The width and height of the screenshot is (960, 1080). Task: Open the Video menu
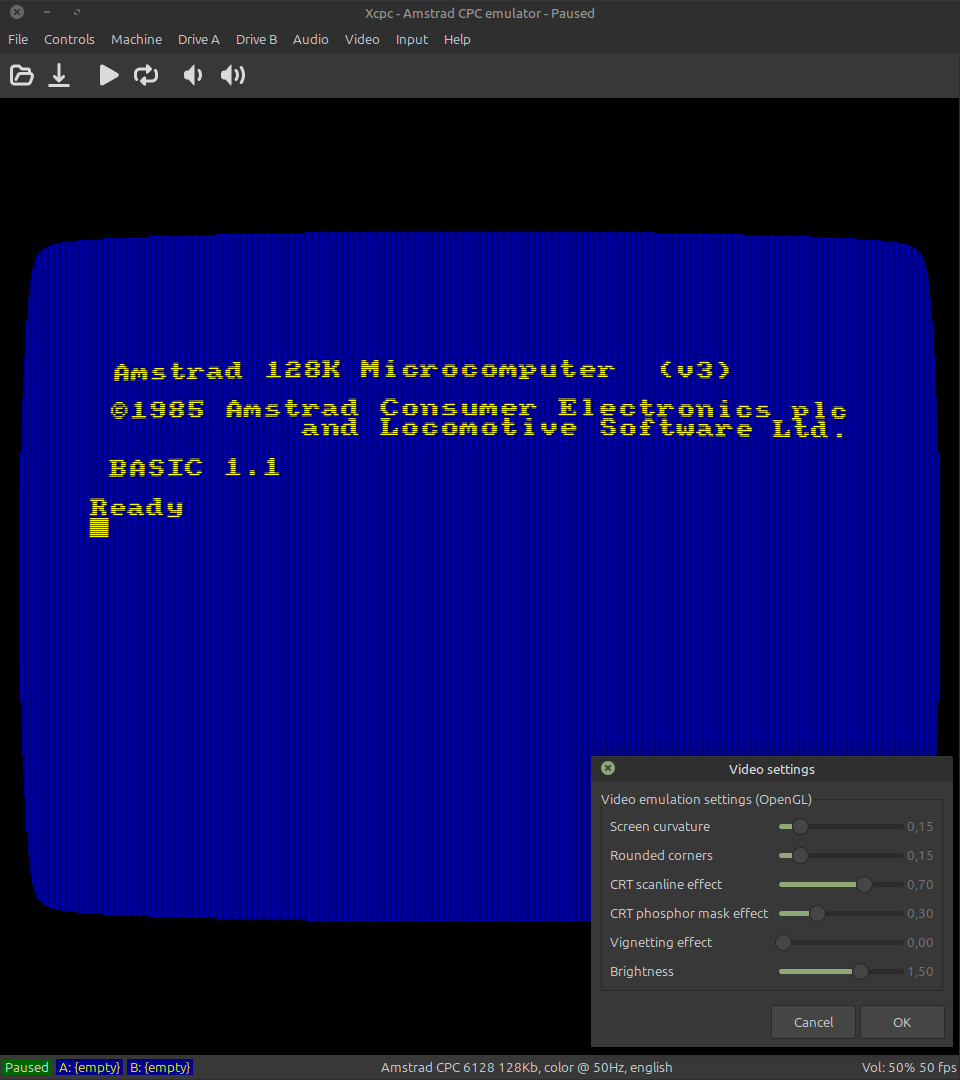point(362,39)
